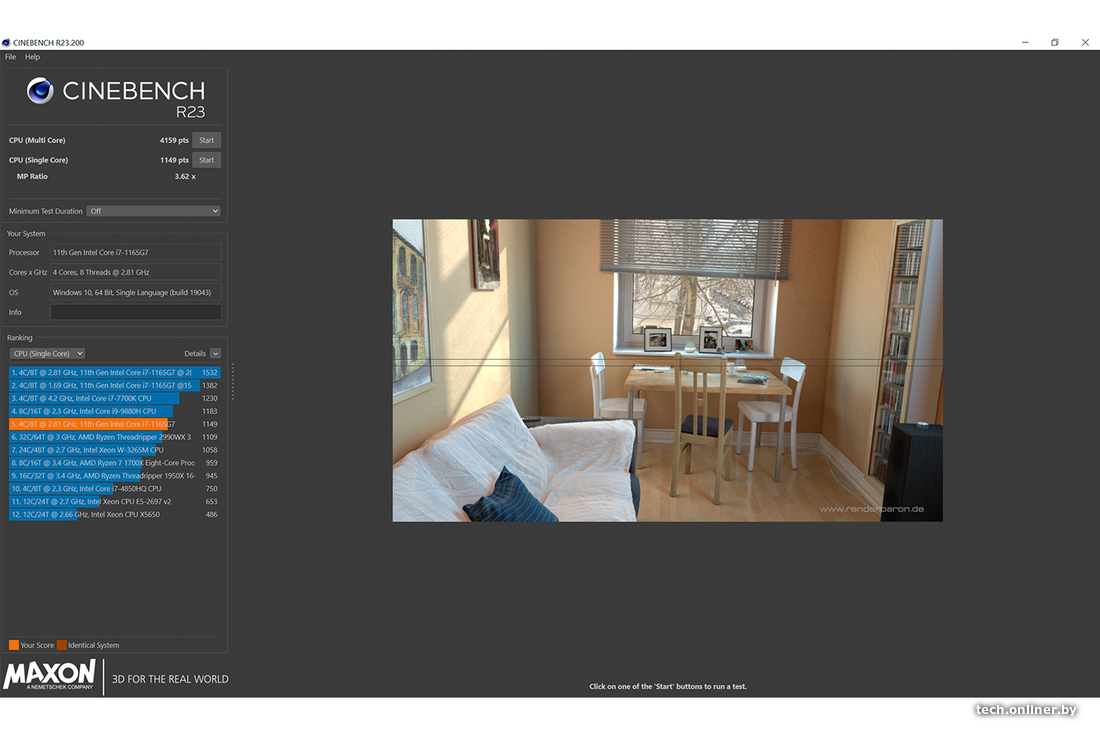Screen dimensions: 1100x733
Task: Click the 4159 pts multi core score
Action: pyautogui.click(x=174, y=140)
